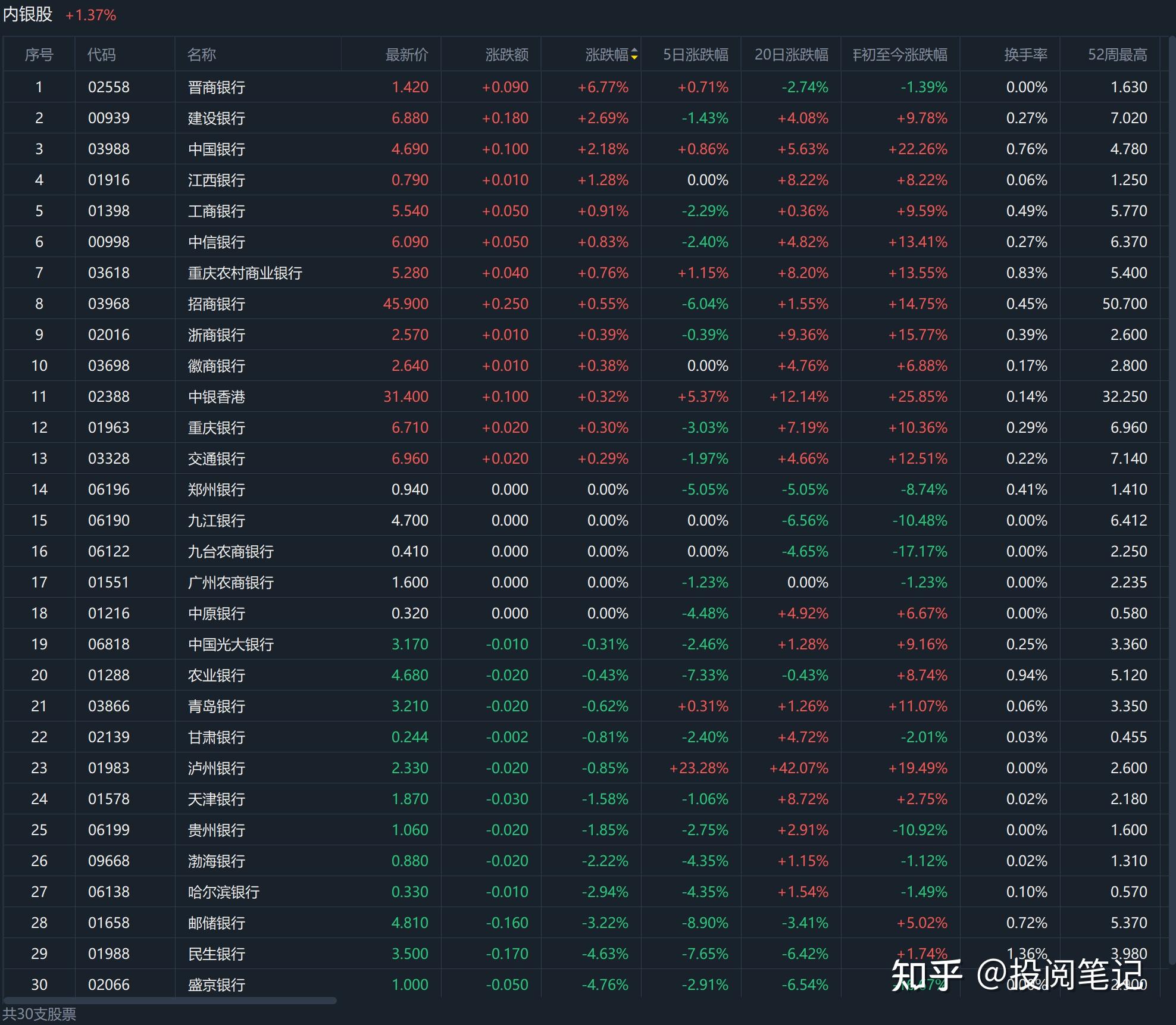Select the 内银股 sector title

[28, 14]
